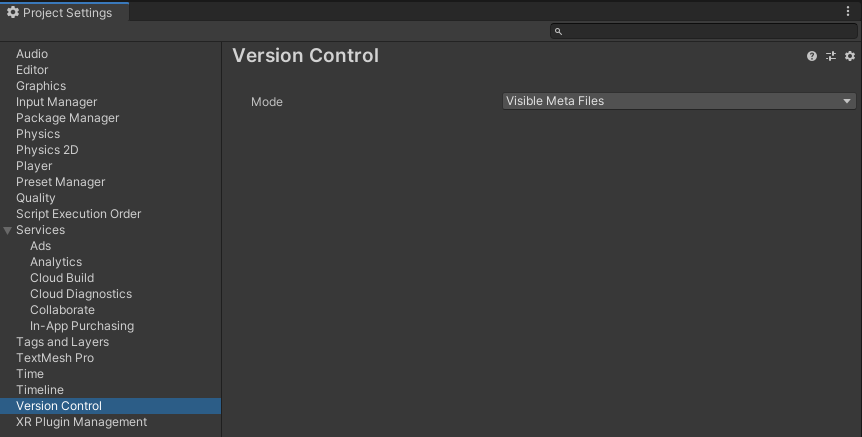Select XR Plugin Management category
862x437 pixels.
81,422
